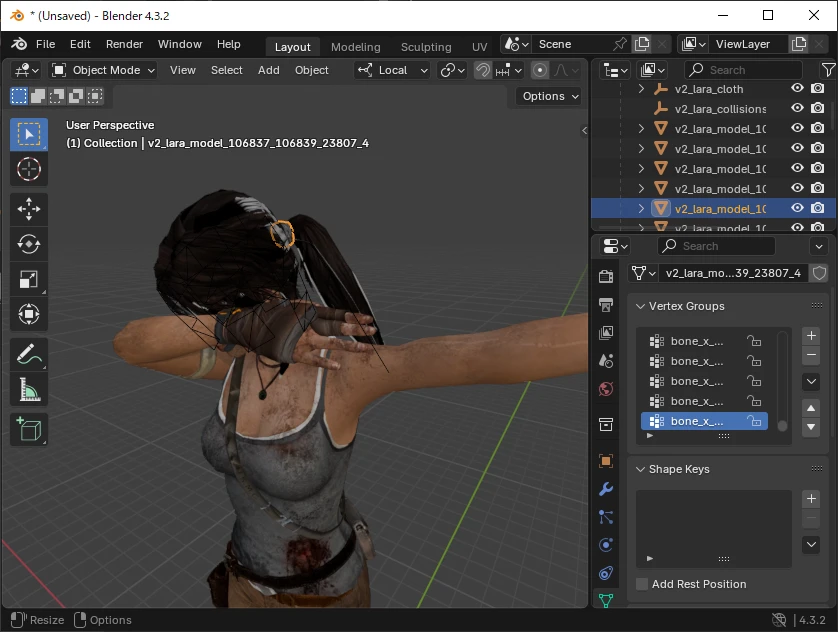Screen dimensions: 838x632
Task: Expand highlighted v2_lara_model tree row
Action: pyautogui.click(x=641, y=209)
